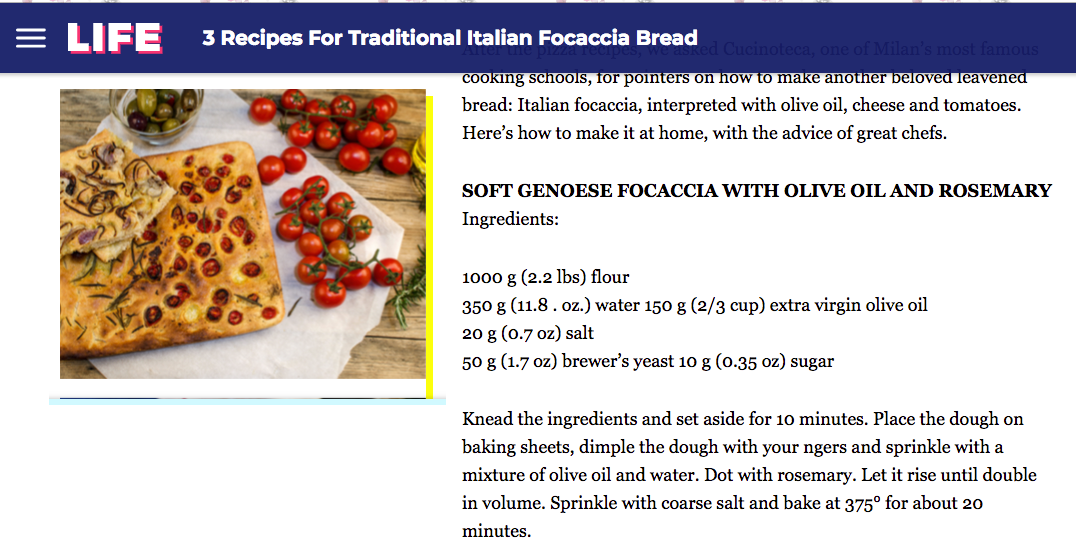1076x546 pixels.
Task: Click the "20 g (0.7 oz) salt" line
Action: pyautogui.click(x=528, y=333)
